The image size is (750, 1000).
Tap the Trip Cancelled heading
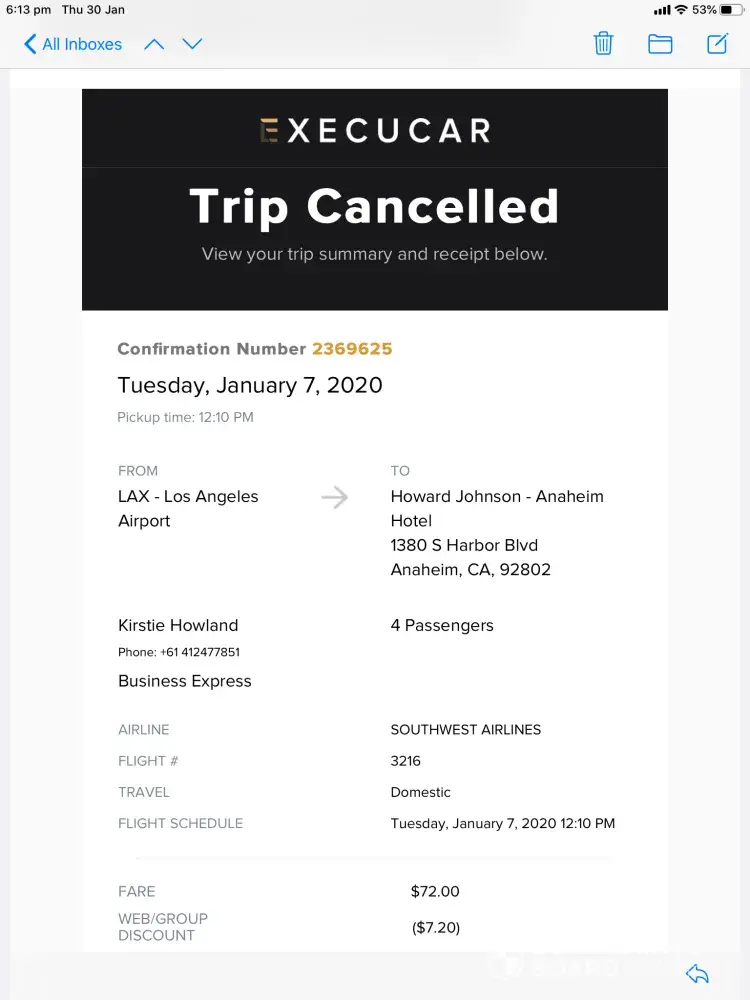click(375, 207)
